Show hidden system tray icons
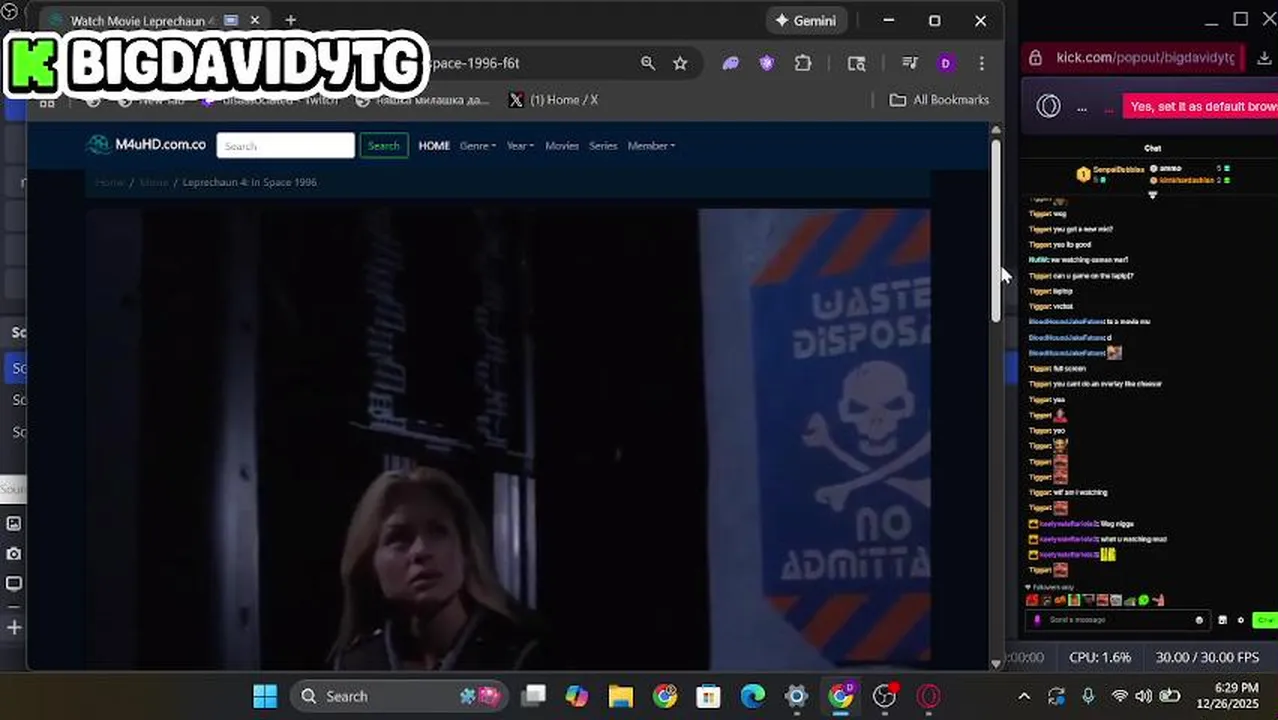The height and width of the screenshot is (720, 1278). point(1024,696)
